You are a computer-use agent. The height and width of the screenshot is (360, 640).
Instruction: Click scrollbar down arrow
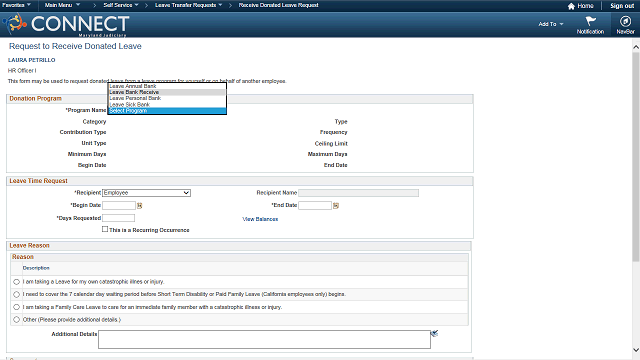point(636,350)
